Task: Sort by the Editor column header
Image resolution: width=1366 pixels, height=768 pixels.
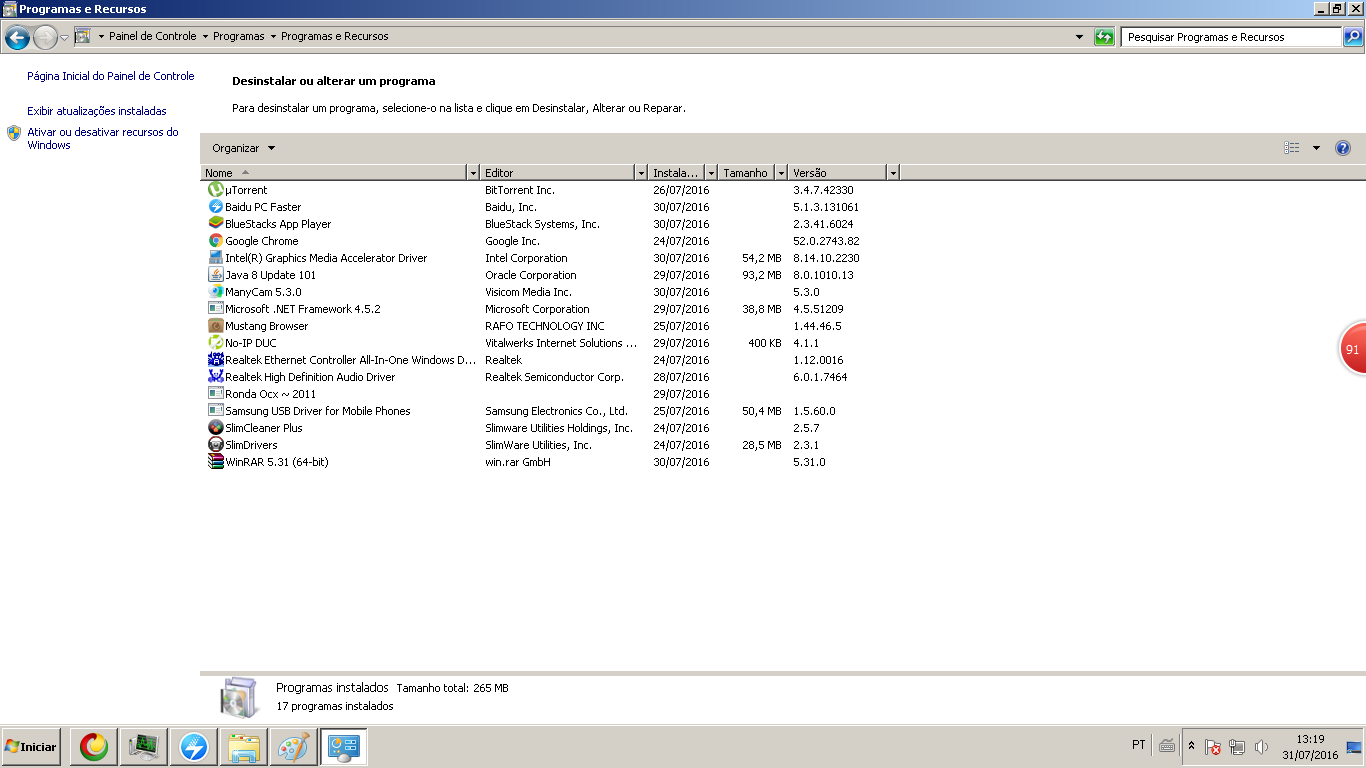Action: coord(558,173)
